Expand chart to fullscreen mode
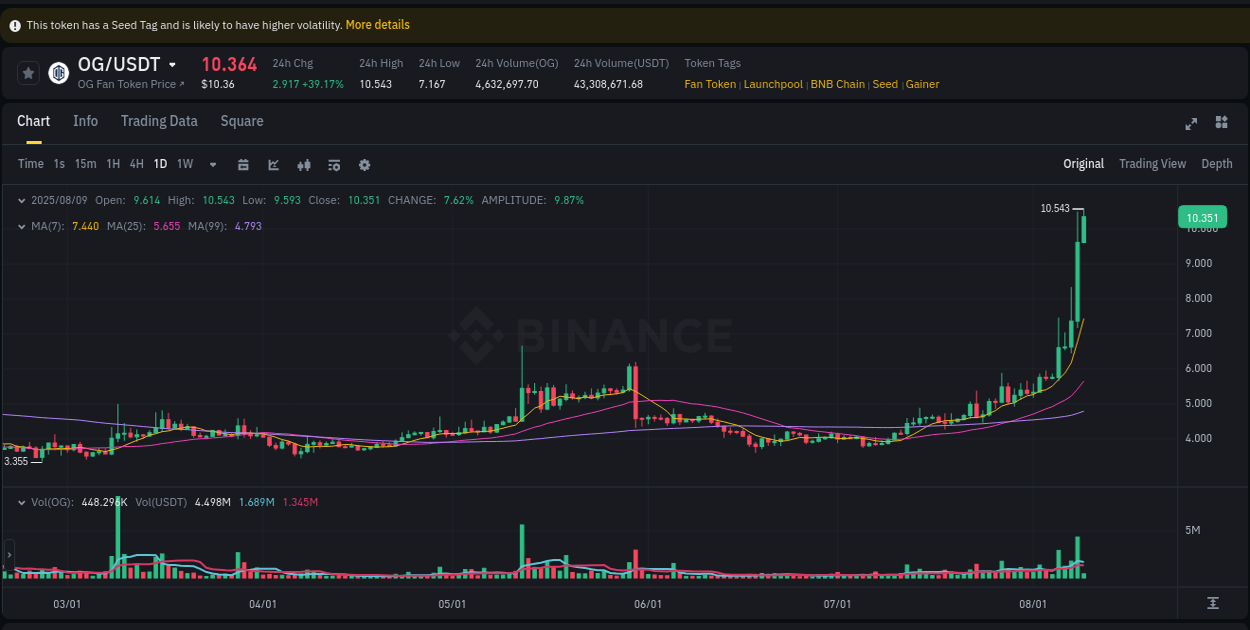The width and height of the screenshot is (1250, 630). click(x=1191, y=123)
